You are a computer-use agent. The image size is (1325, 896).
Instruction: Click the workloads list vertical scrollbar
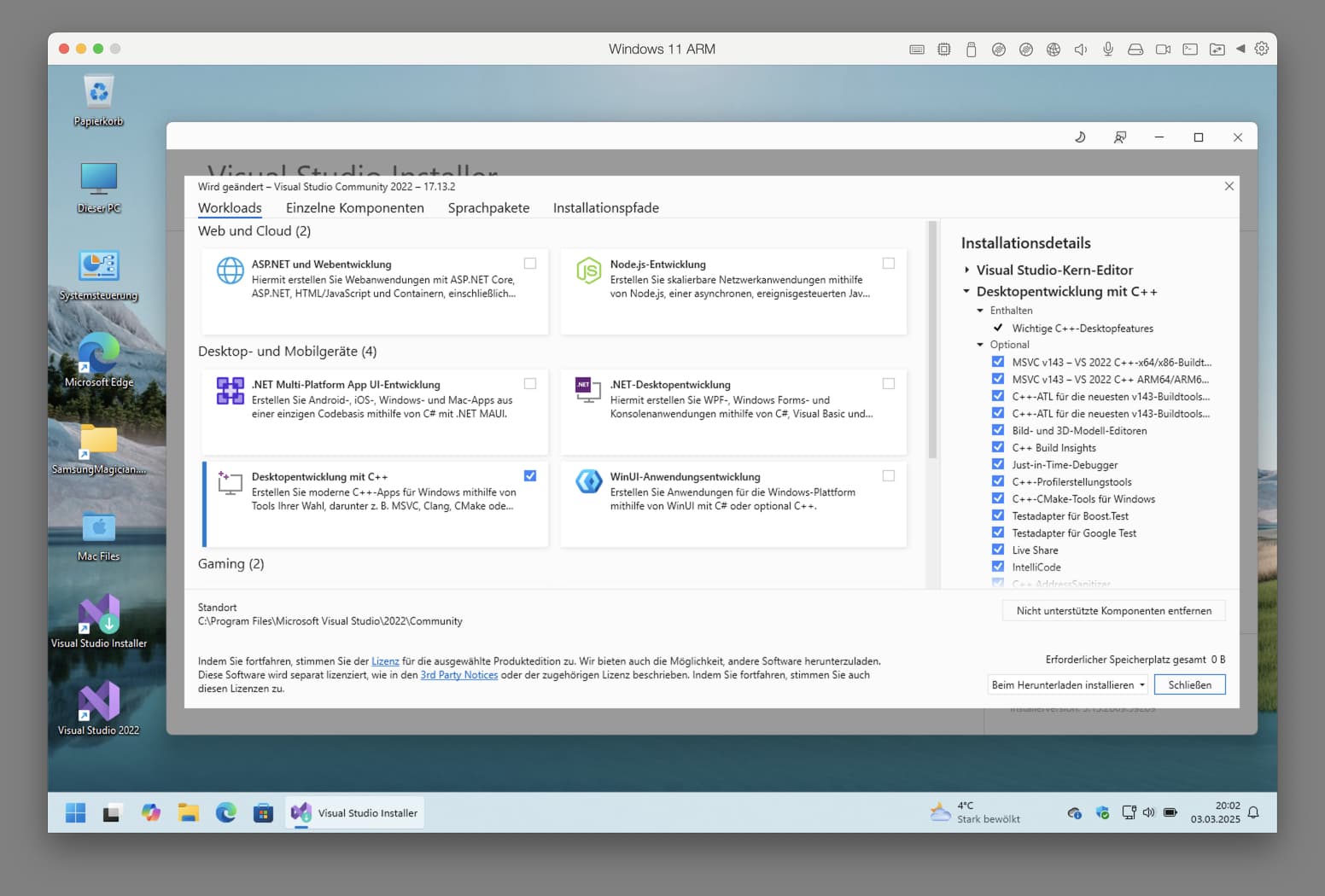tap(932, 340)
